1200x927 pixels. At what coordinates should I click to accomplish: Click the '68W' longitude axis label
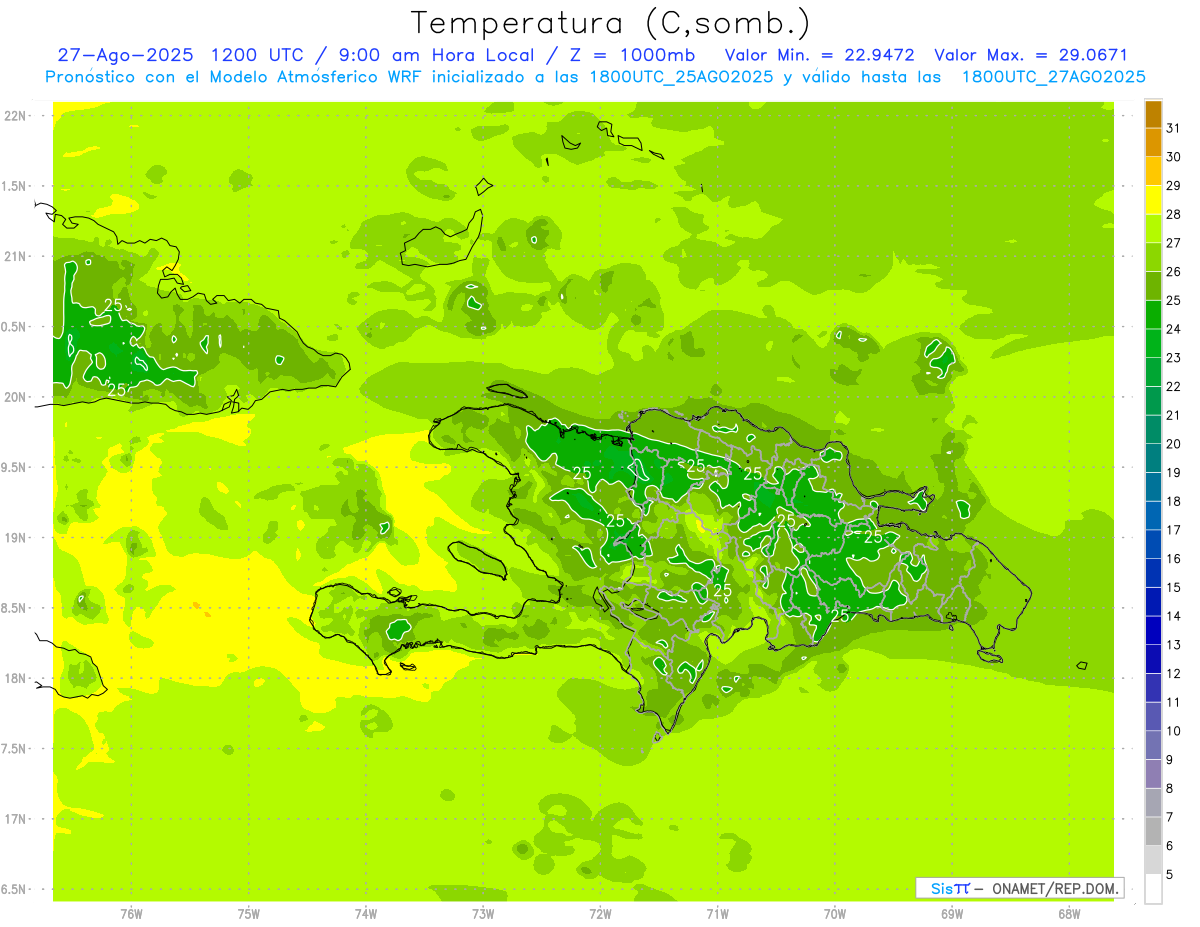(1069, 913)
